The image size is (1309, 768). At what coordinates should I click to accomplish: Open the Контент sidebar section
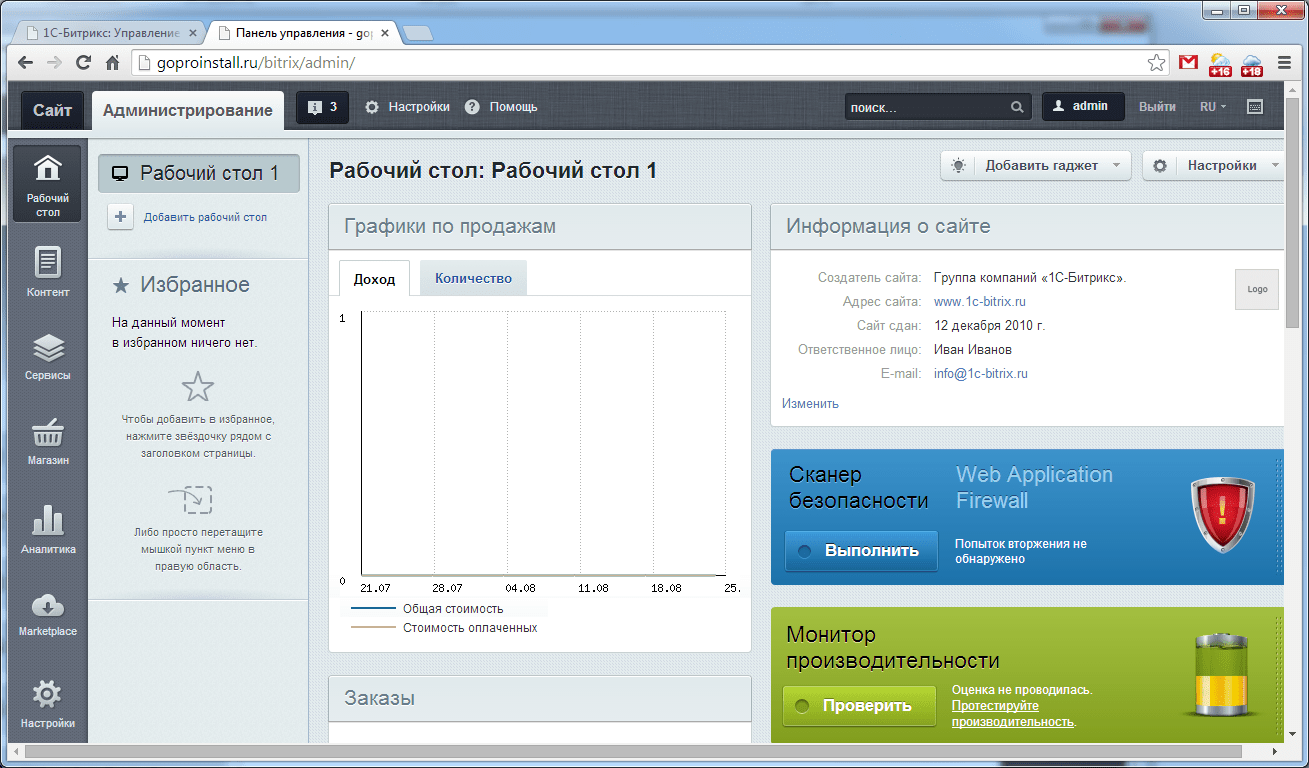pos(48,272)
